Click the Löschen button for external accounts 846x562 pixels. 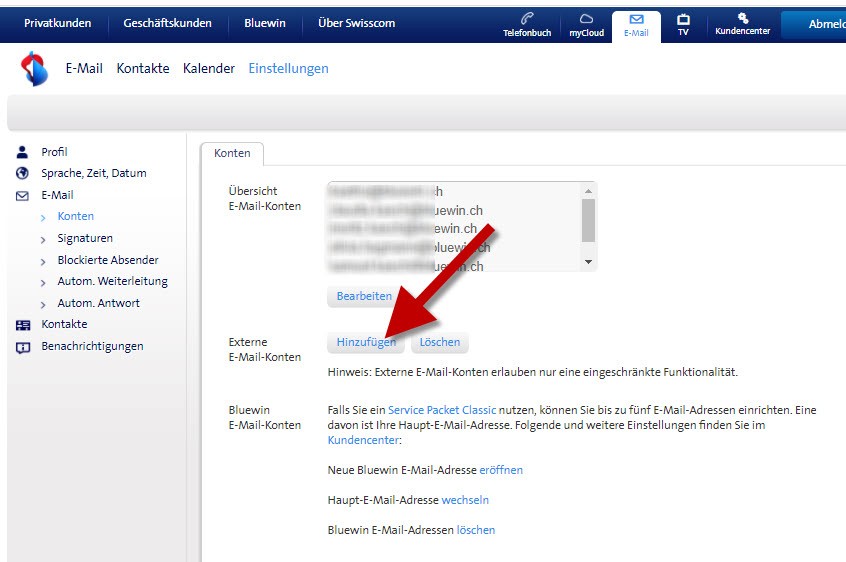[x=440, y=342]
